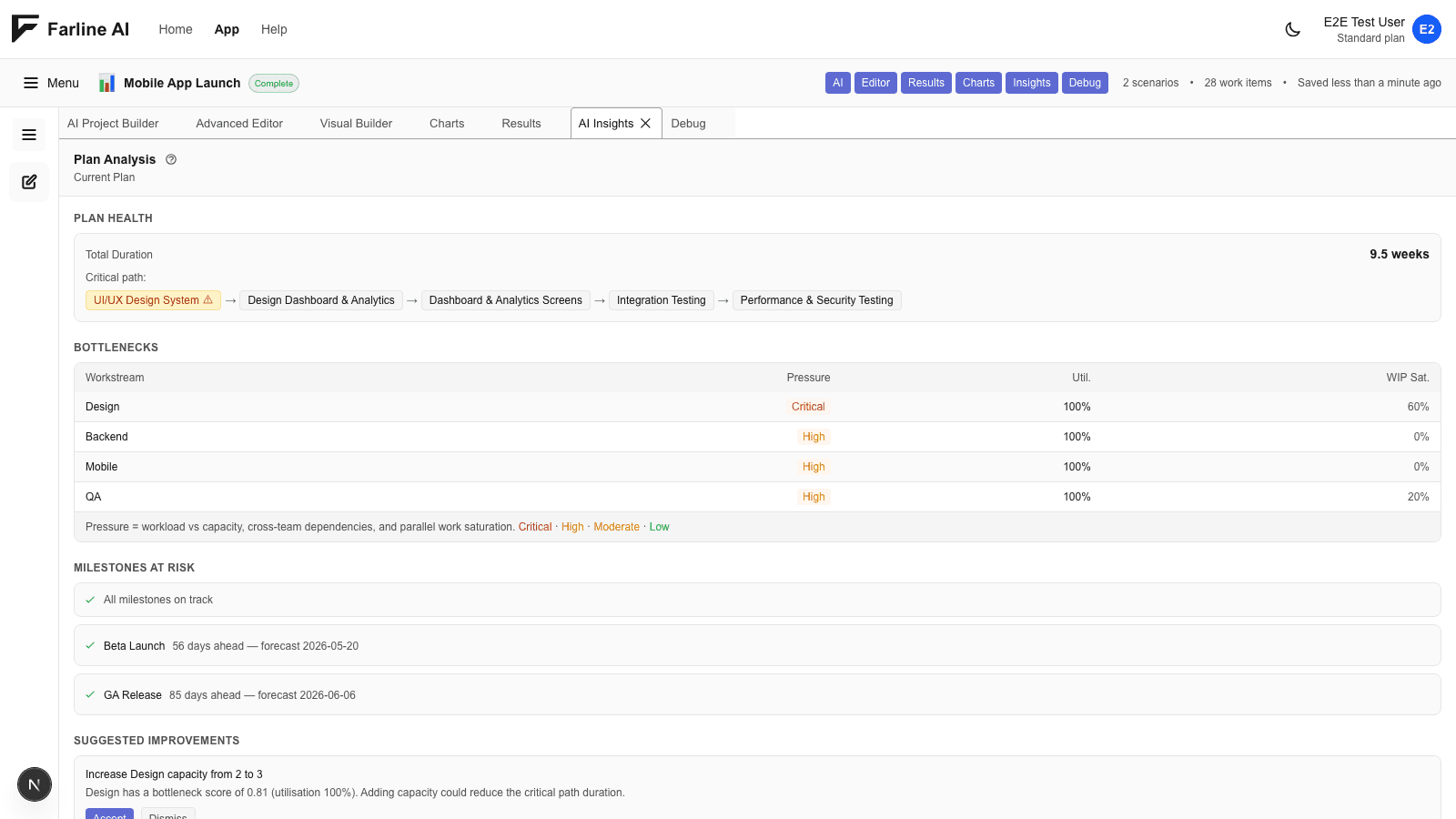Close the AI Insights tab
The height and width of the screenshot is (819, 1456).
[646, 124]
